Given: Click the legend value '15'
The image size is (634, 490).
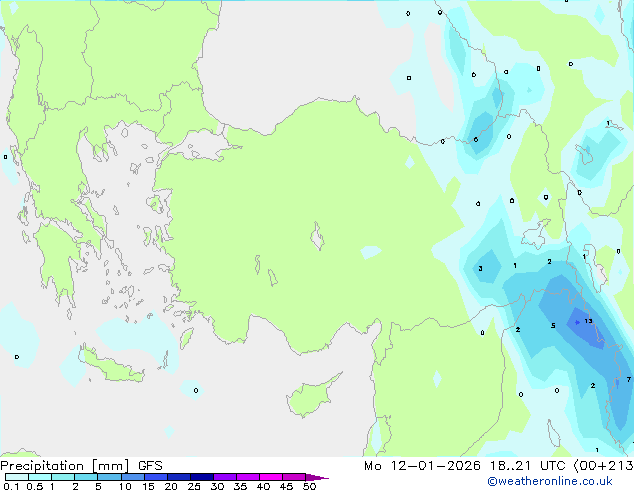Looking at the screenshot, I should point(148,486).
